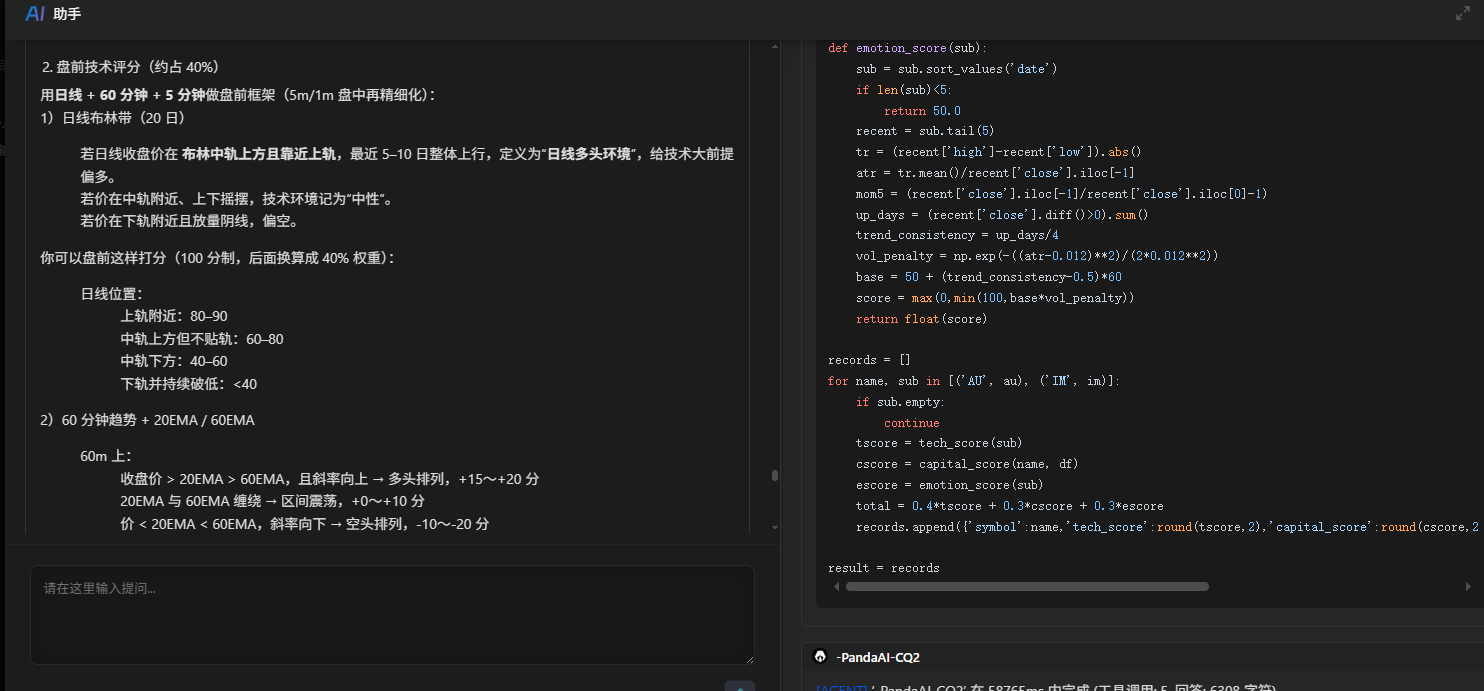Click the line '下轨并持续破低：<40'
Image resolution: width=1484 pixels, height=691 pixels.
pyautogui.click(x=189, y=384)
